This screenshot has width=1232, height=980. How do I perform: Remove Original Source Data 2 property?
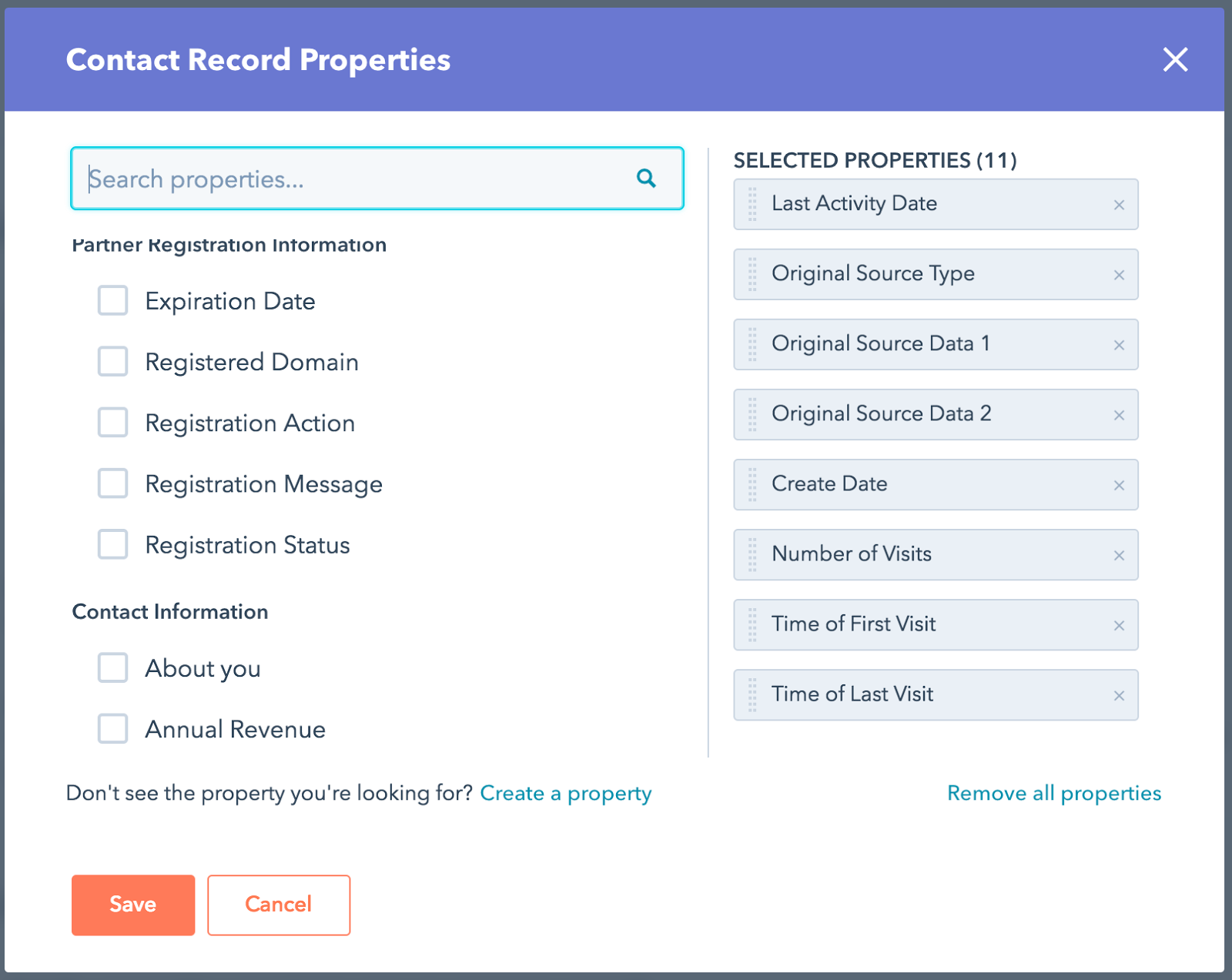(1119, 415)
